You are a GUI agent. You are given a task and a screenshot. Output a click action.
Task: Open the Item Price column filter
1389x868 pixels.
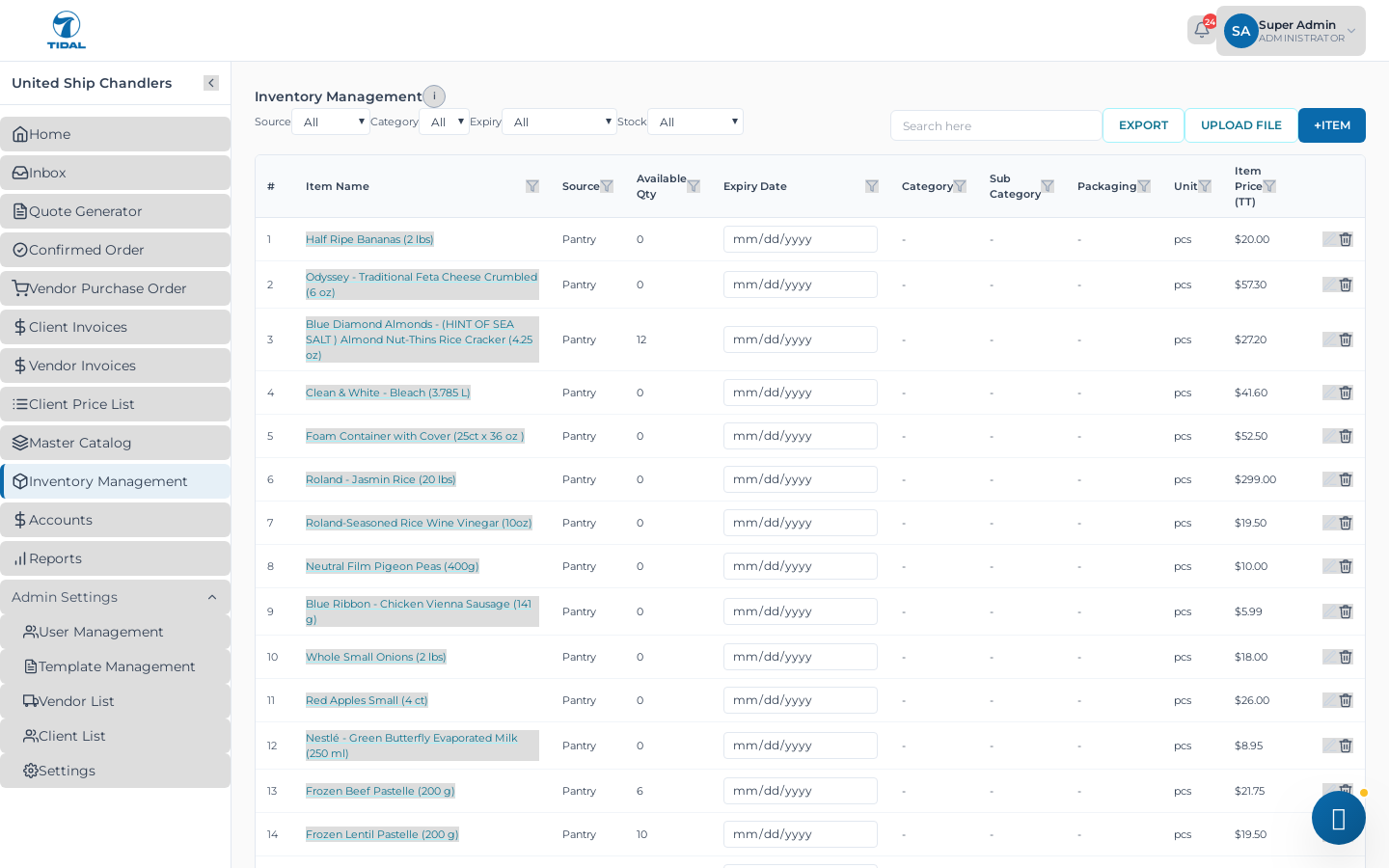pos(1269,186)
